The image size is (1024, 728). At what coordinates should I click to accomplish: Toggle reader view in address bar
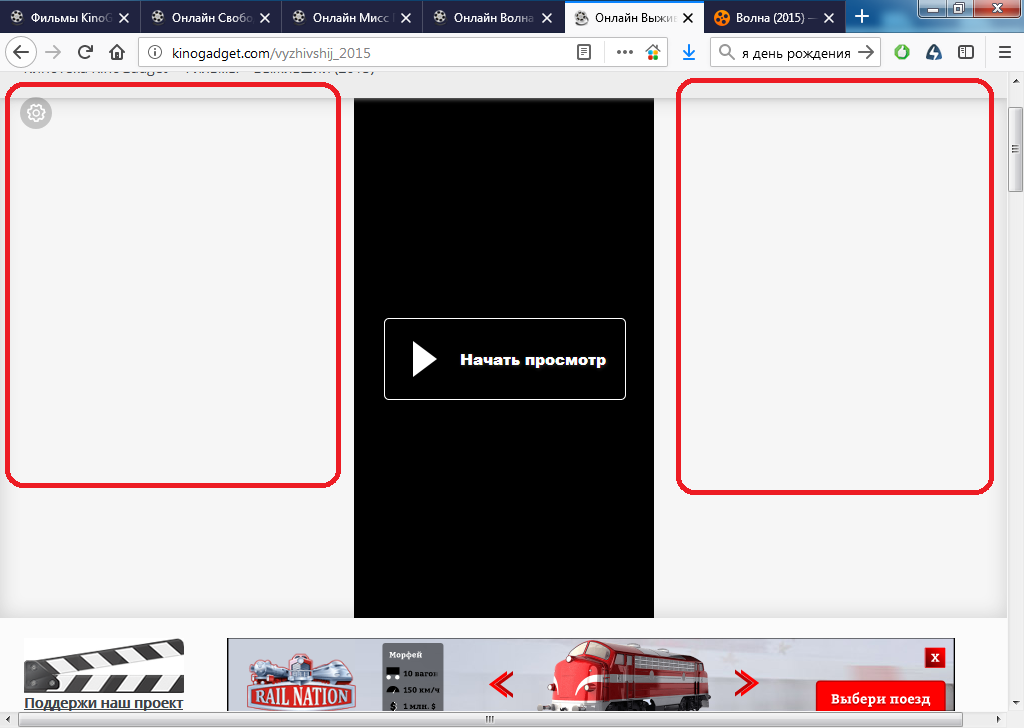[584, 53]
